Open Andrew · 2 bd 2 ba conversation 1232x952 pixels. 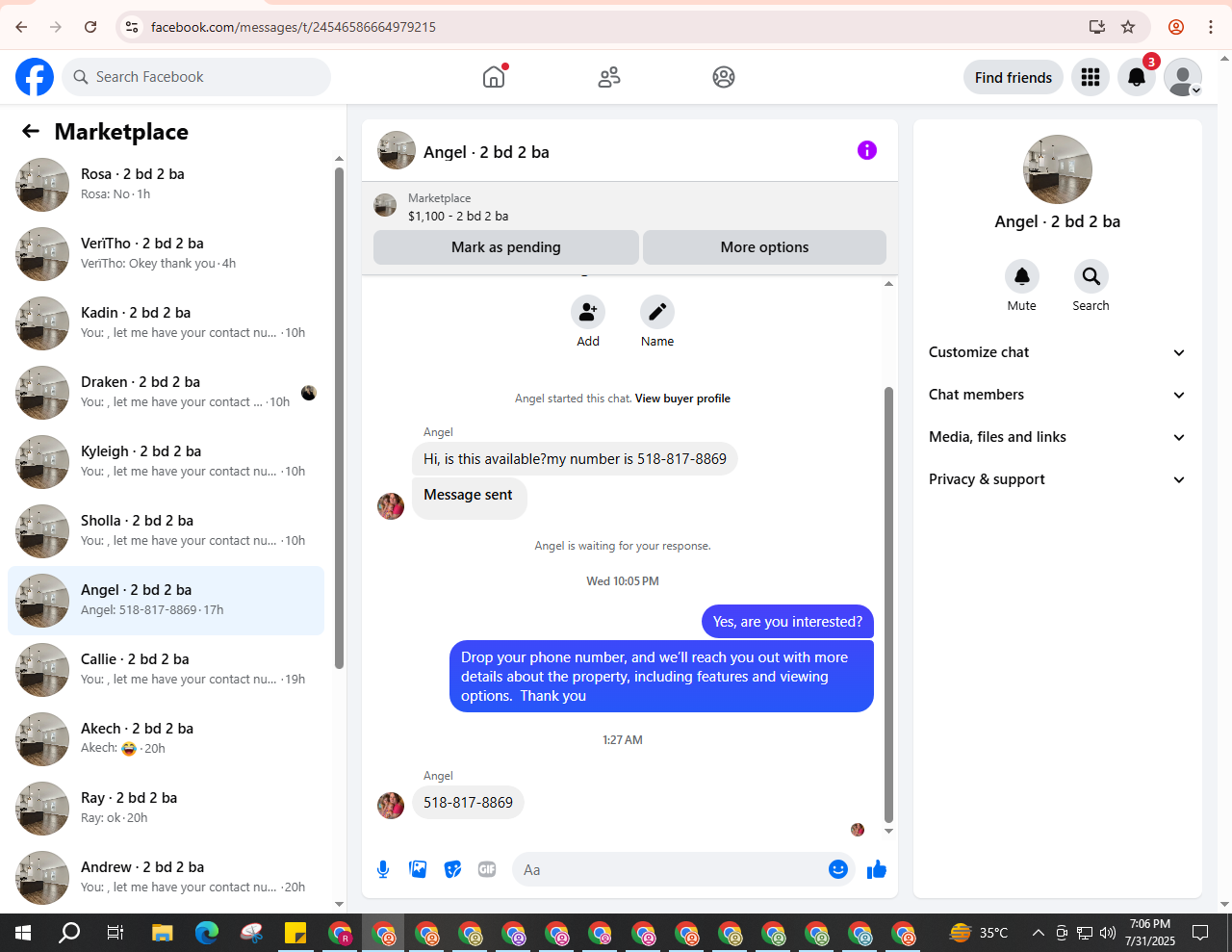[167, 878]
